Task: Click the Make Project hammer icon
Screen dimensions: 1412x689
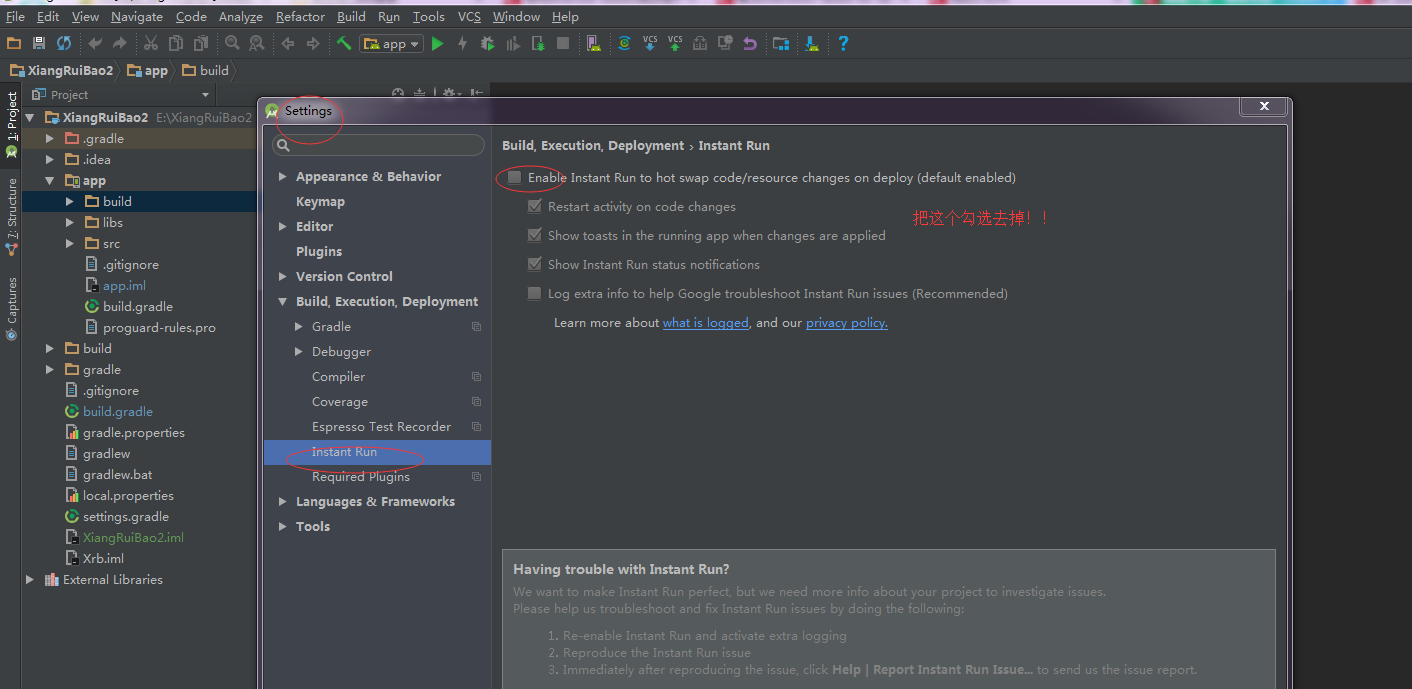Action: [x=344, y=43]
